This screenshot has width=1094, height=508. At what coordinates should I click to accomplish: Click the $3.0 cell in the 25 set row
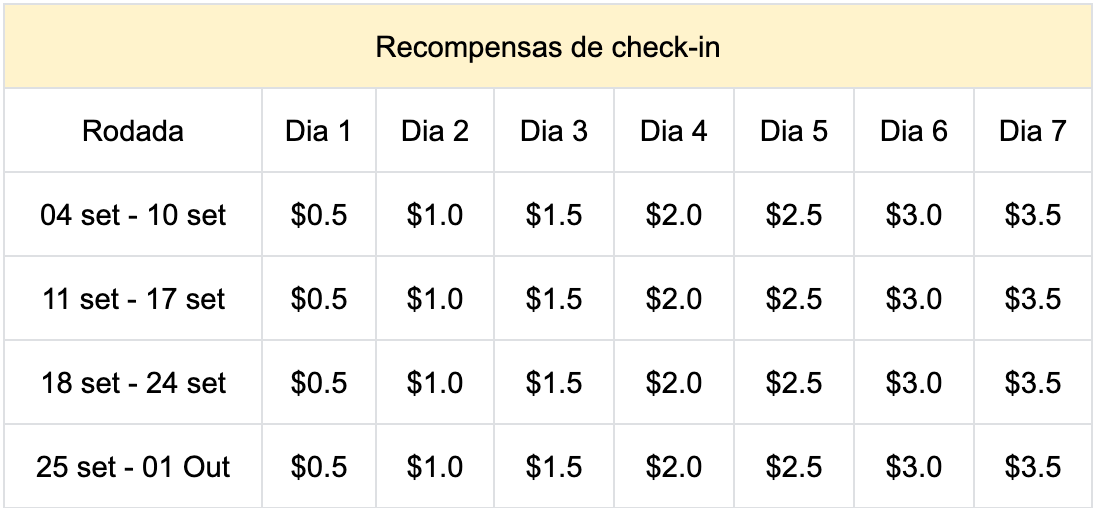point(914,467)
